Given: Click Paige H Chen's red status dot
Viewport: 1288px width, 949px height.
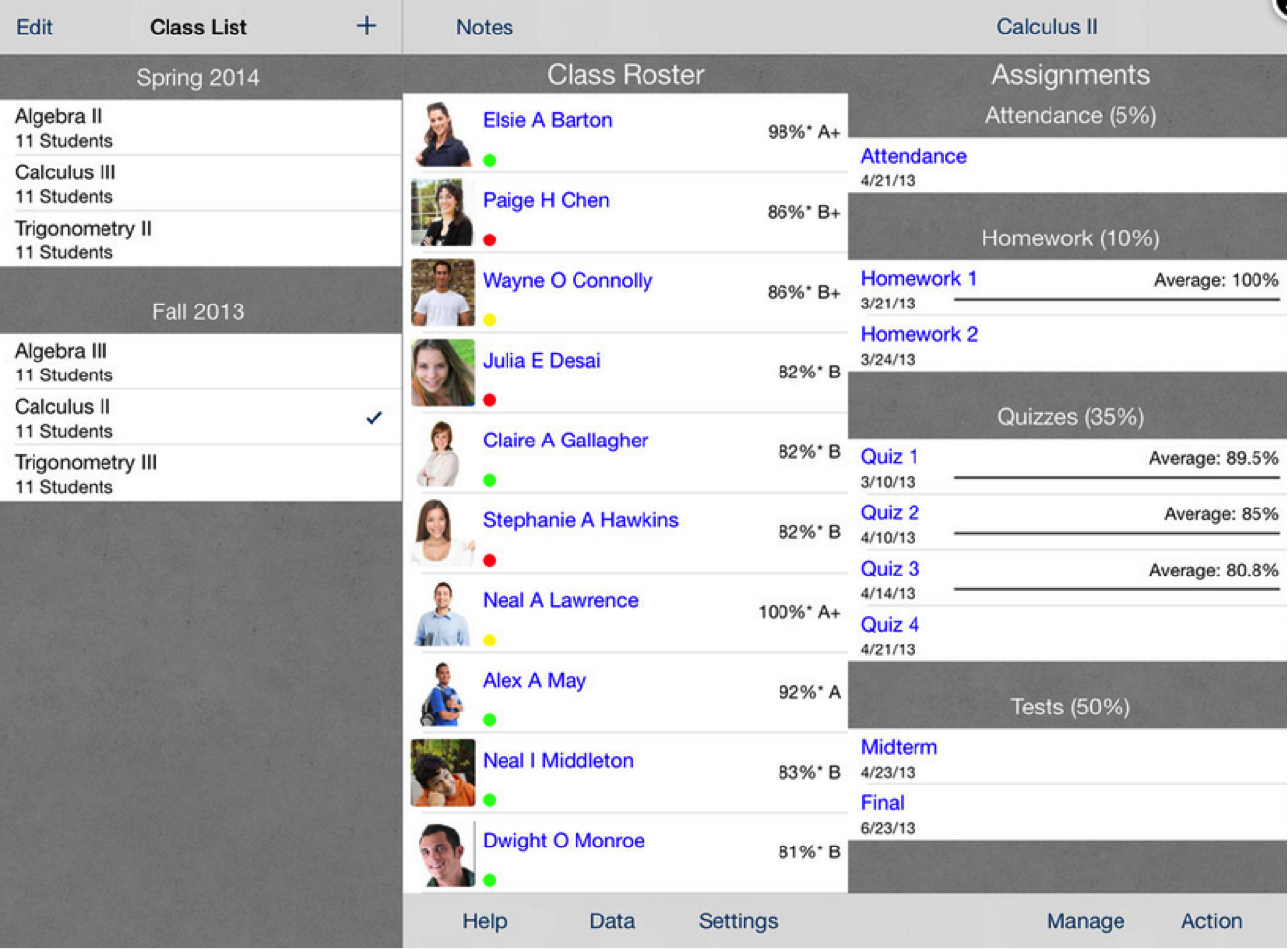Looking at the screenshot, I should pyautogui.click(x=490, y=239).
